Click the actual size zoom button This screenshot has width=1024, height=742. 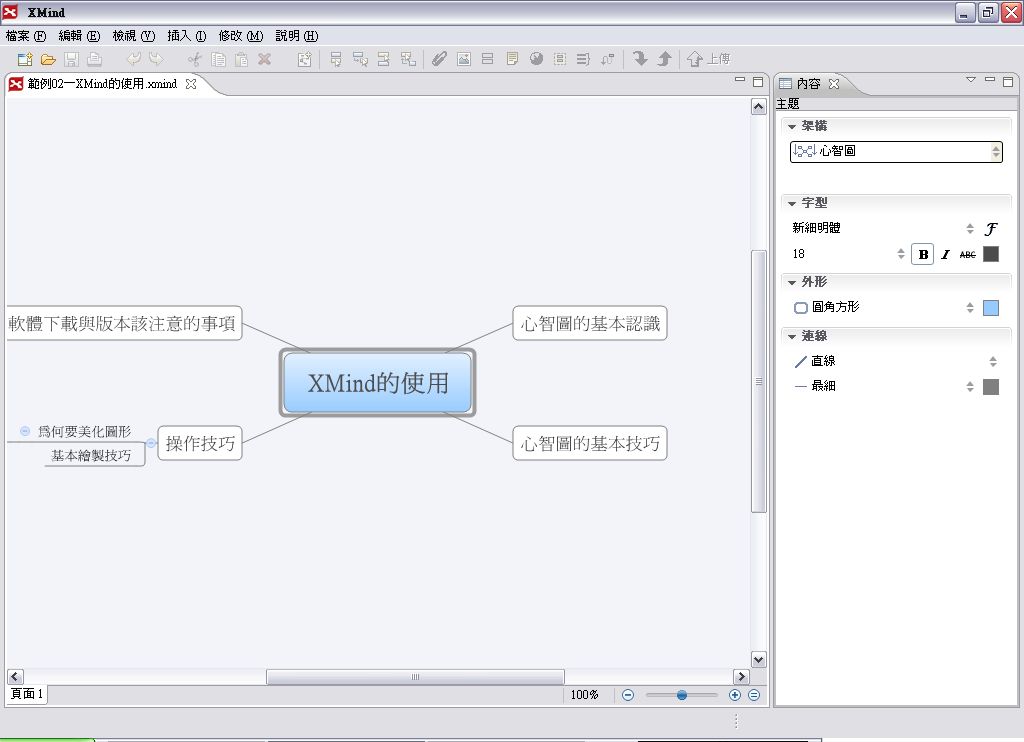[x=754, y=696]
